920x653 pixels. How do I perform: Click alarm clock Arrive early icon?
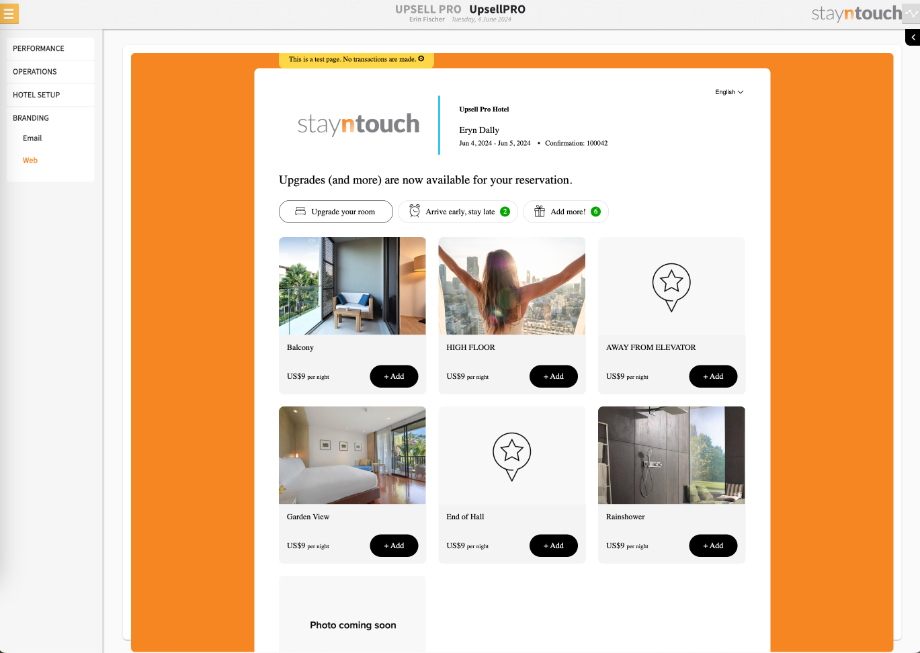point(414,211)
